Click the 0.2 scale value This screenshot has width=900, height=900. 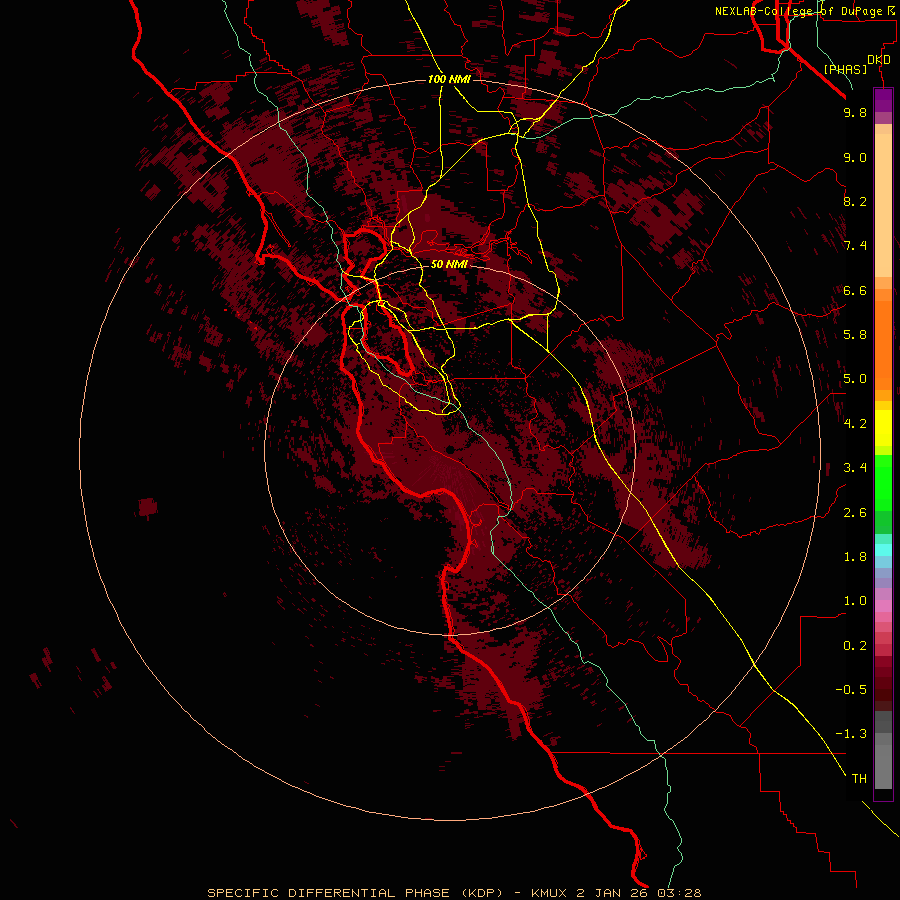(855, 646)
